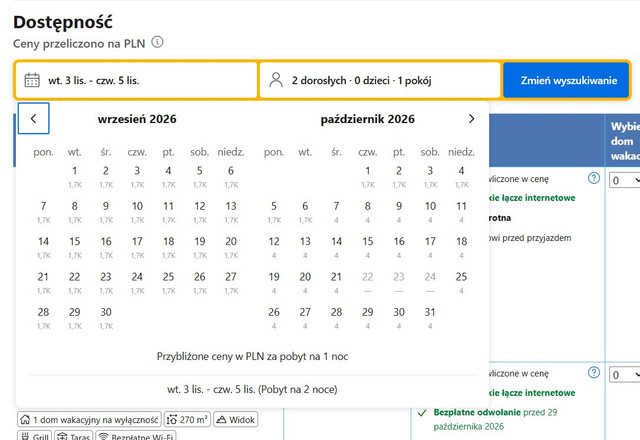Click the '270 m²' badge
Image resolution: width=640 pixels, height=440 pixels.
pos(187,419)
